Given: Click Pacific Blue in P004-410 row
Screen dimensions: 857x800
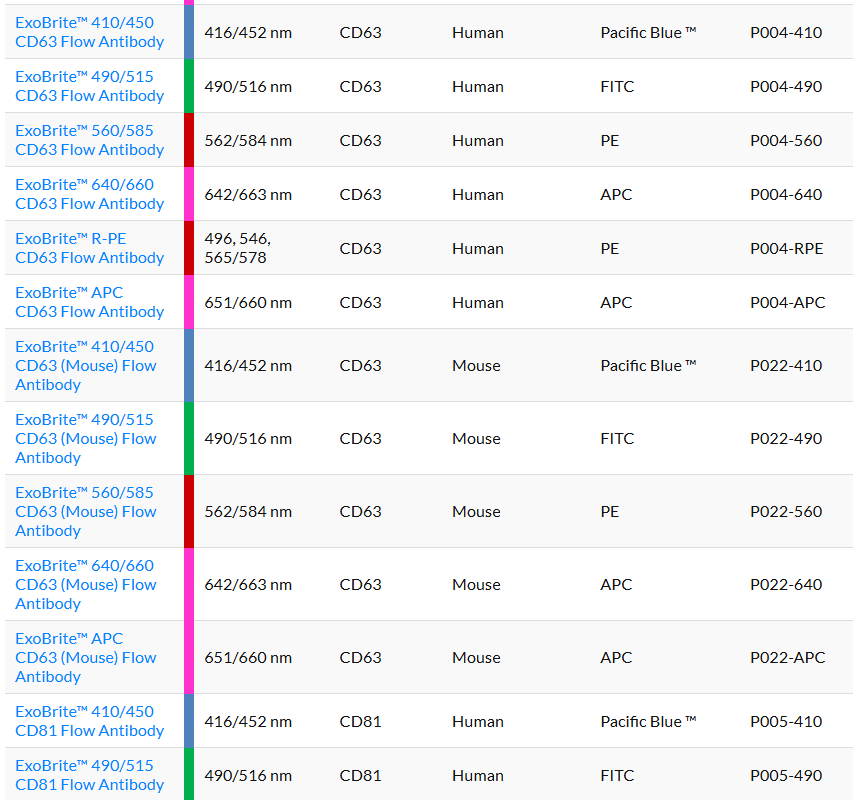Looking at the screenshot, I should point(648,33).
